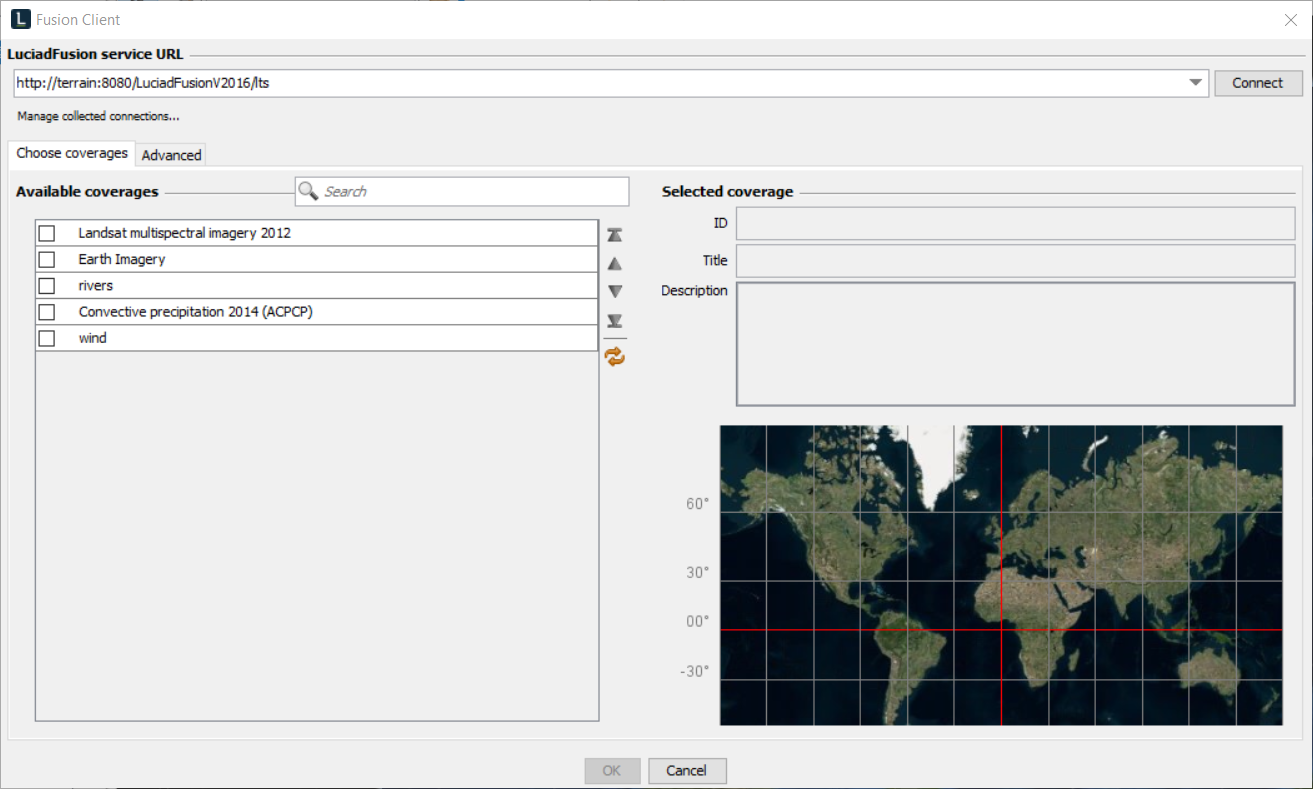Click the Cancel button
Viewport: 1313px width, 789px height.
pyautogui.click(x=687, y=770)
